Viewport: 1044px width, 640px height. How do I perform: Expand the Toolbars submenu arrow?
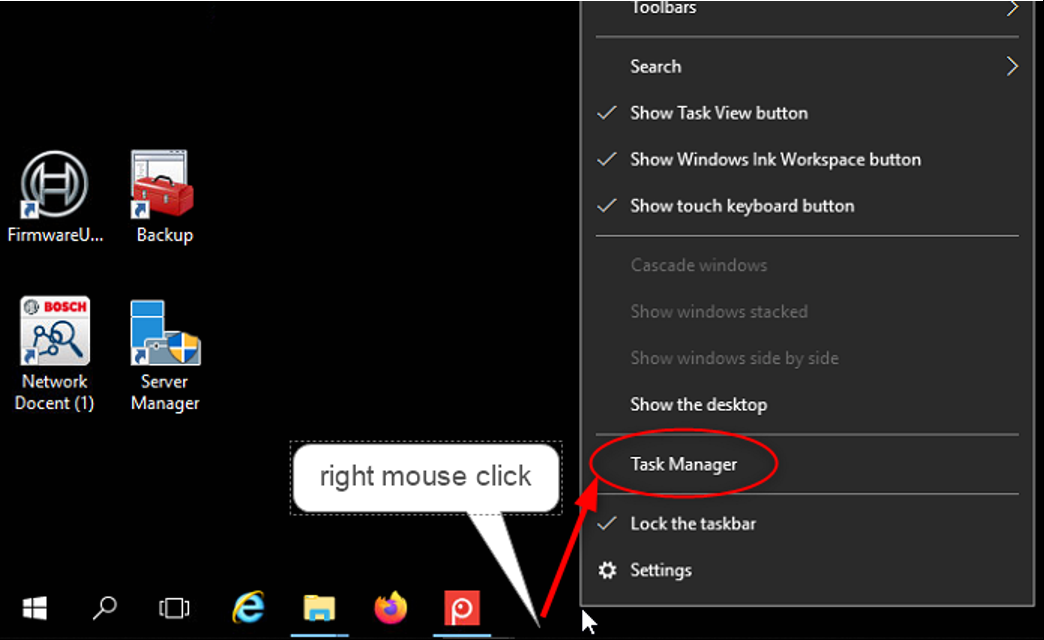pyautogui.click(x=1012, y=8)
